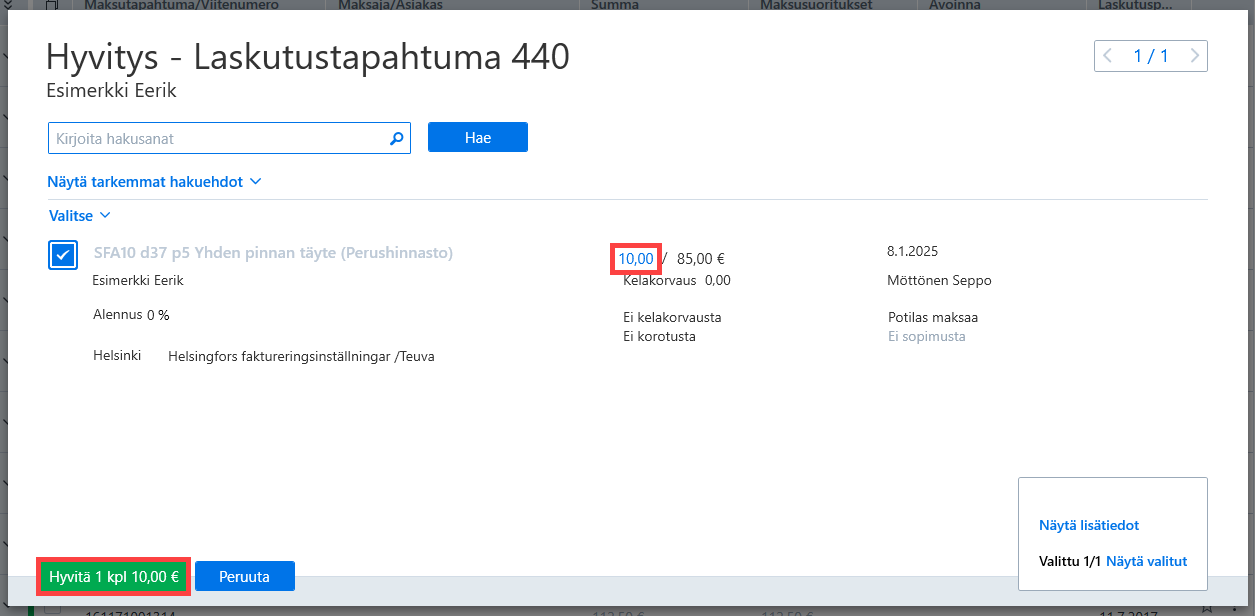The width and height of the screenshot is (1255, 616).
Task: Click the Ei sopimusta text
Action: pos(927,336)
